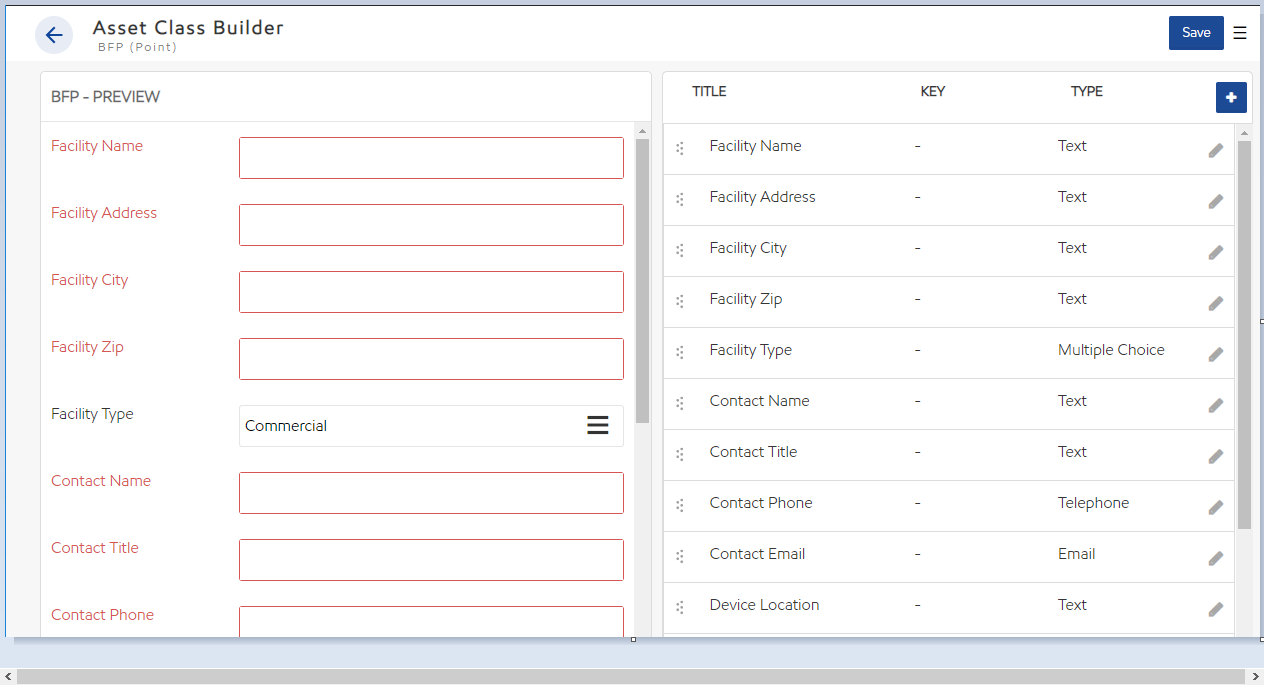Click the Facility Name input box
The width and height of the screenshot is (1264, 685).
431,158
